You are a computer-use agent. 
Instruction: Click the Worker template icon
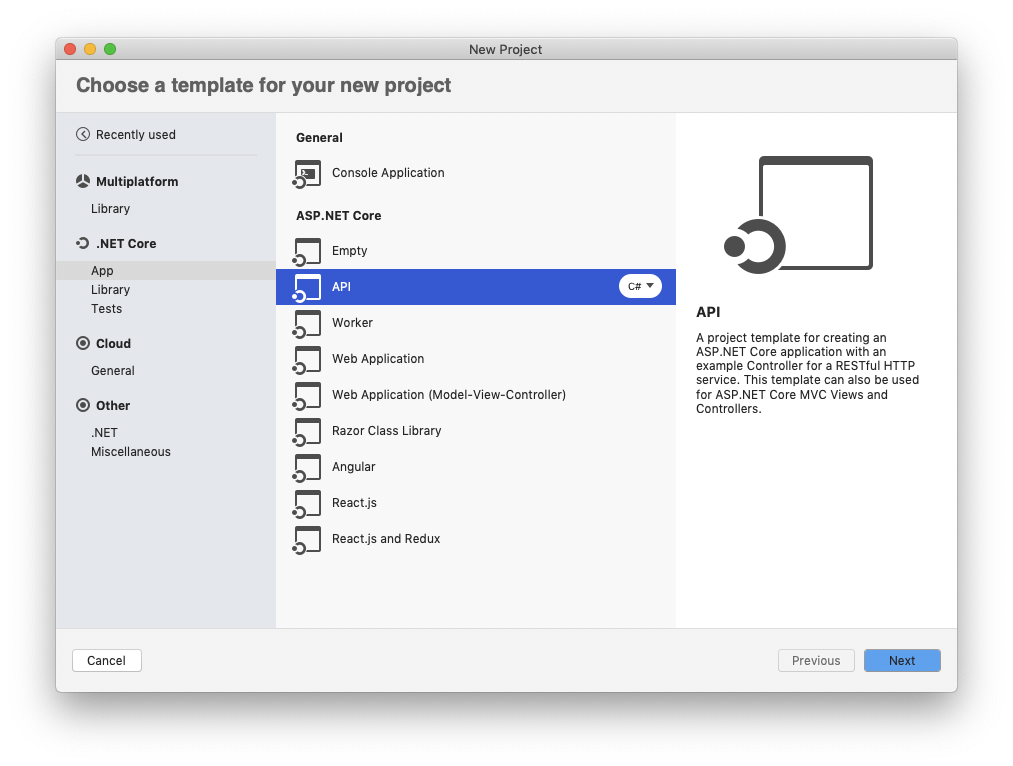pyautogui.click(x=307, y=324)
